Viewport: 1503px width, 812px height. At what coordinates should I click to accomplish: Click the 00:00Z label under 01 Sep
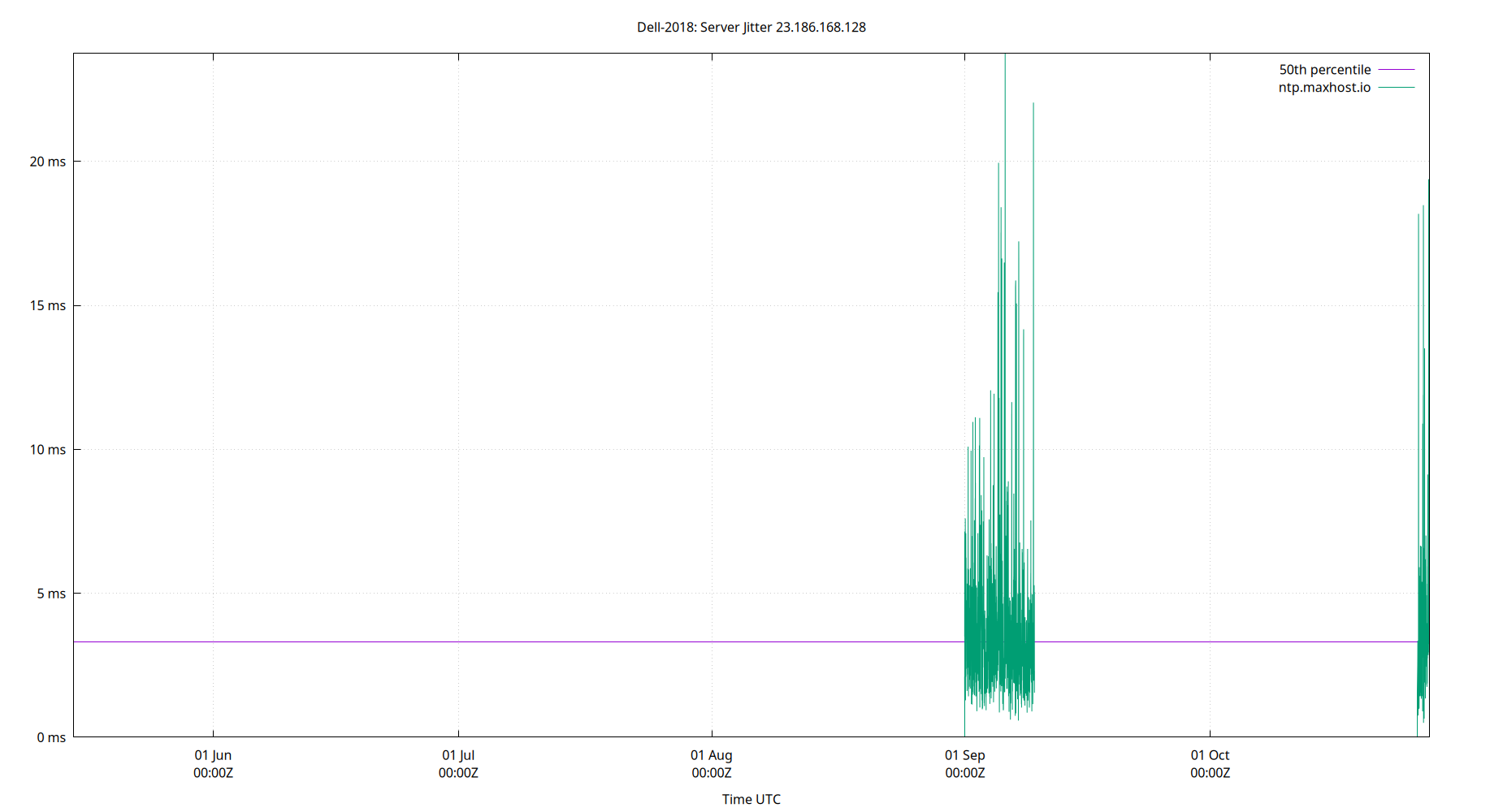tap(965, 773)
